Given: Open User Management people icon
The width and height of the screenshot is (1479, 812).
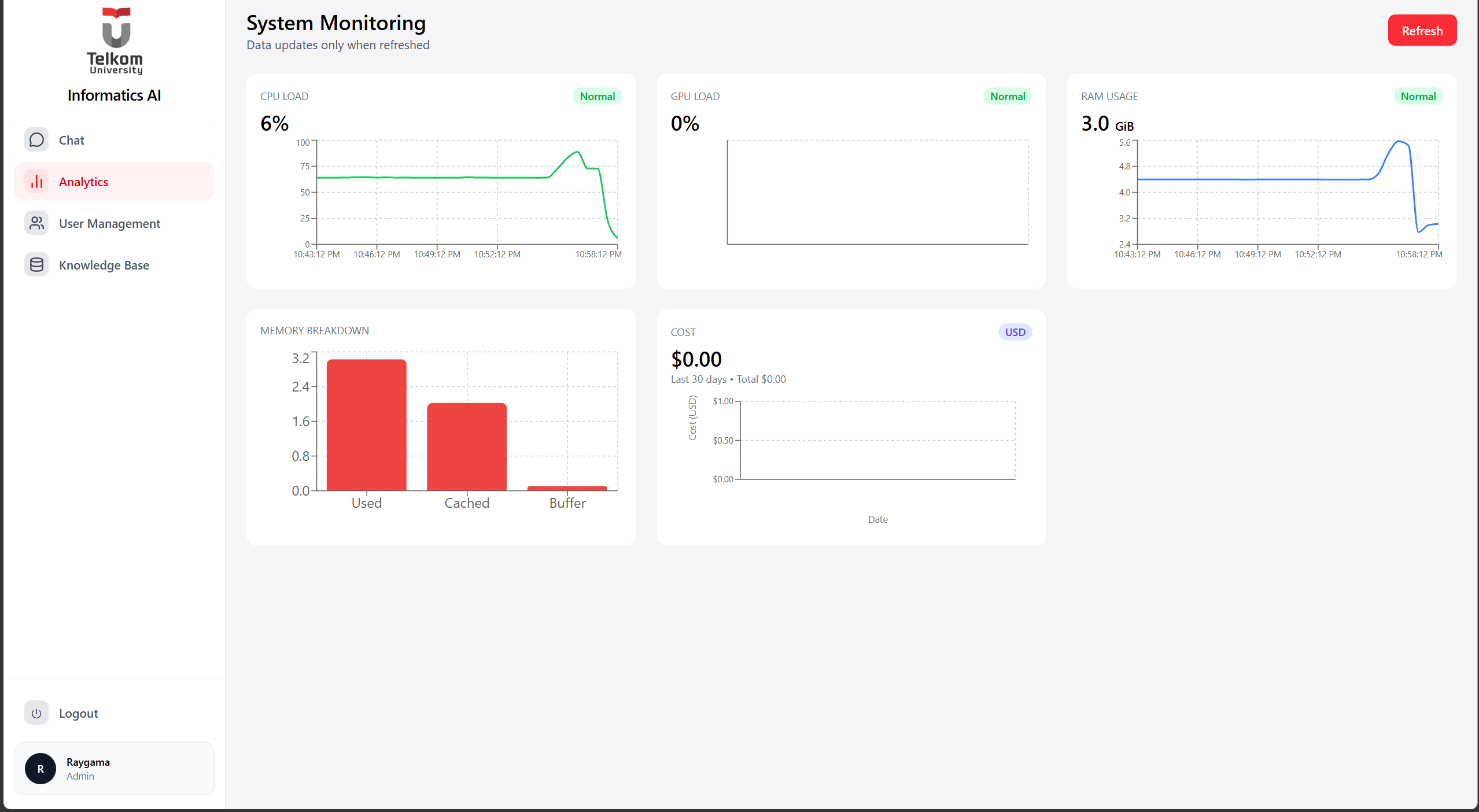Looking at the screenshot, I should tap(36, 223).
